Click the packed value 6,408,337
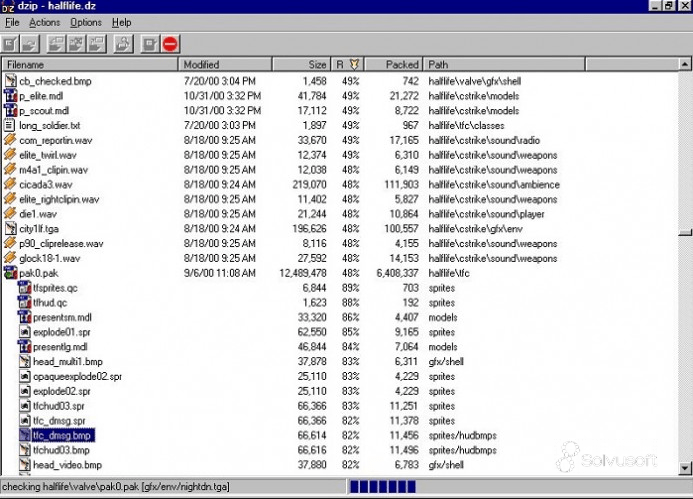The image size is (693, 499). pos(397,273)
